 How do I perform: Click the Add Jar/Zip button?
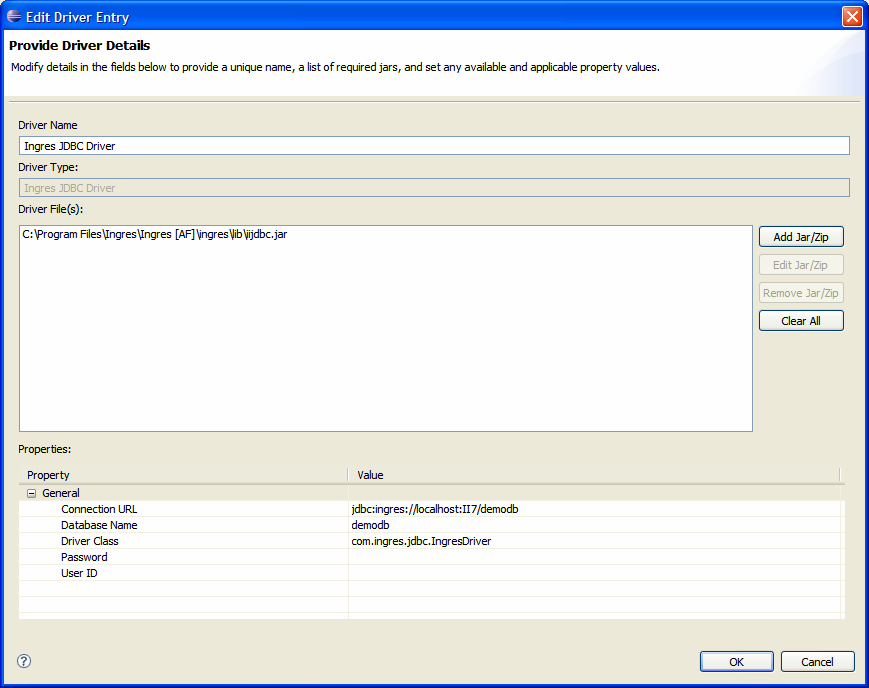pos(801,237)
